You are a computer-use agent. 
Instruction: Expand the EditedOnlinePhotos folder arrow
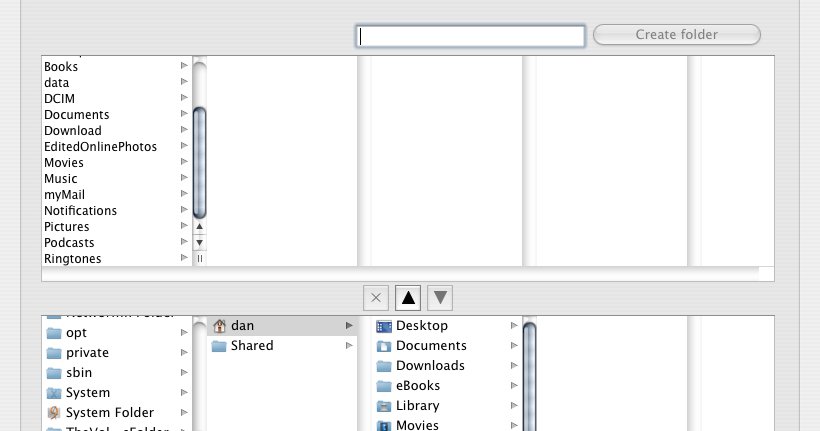coord(184,145)
